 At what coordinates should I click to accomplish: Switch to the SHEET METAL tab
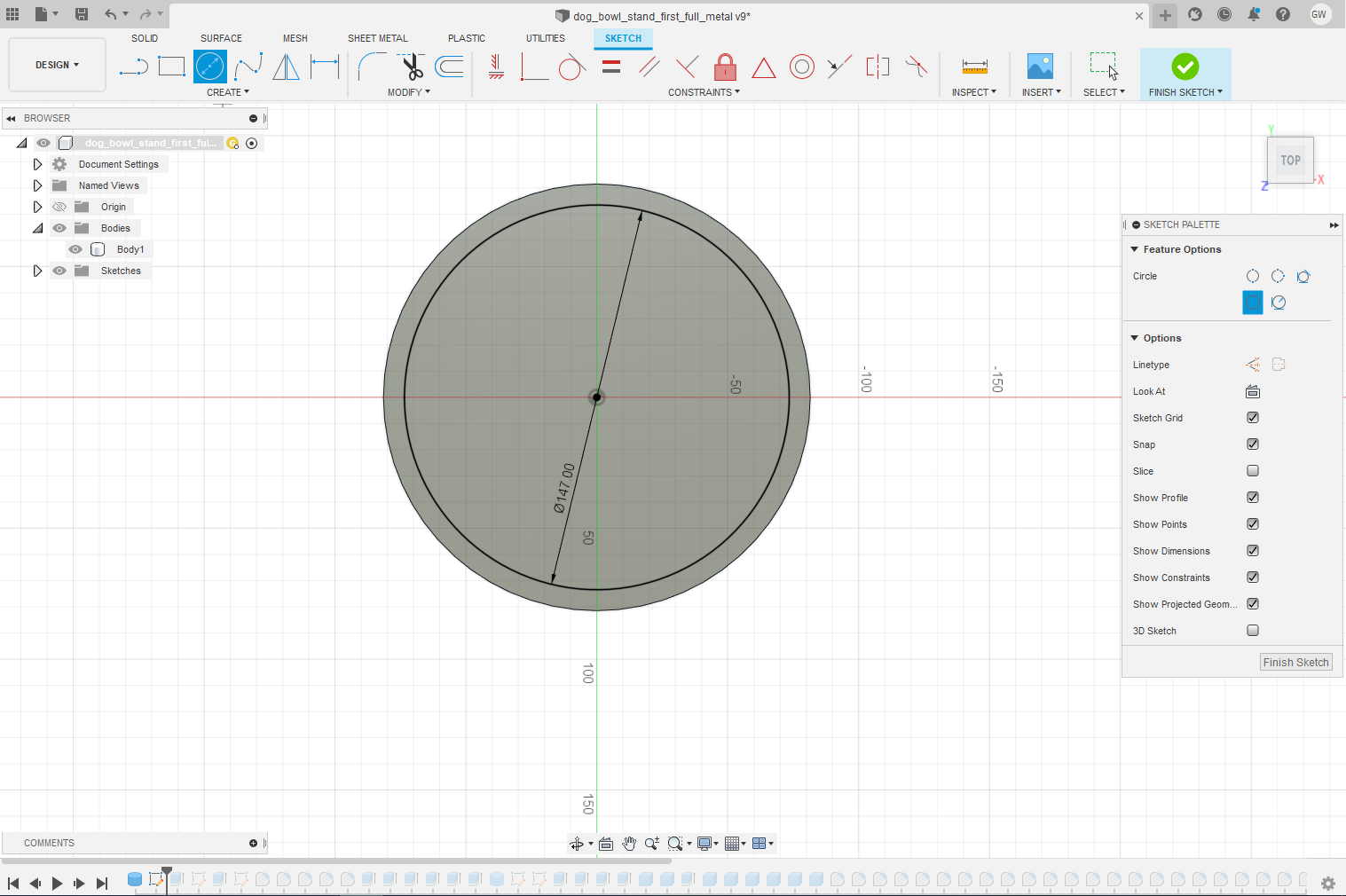[377, 38]
